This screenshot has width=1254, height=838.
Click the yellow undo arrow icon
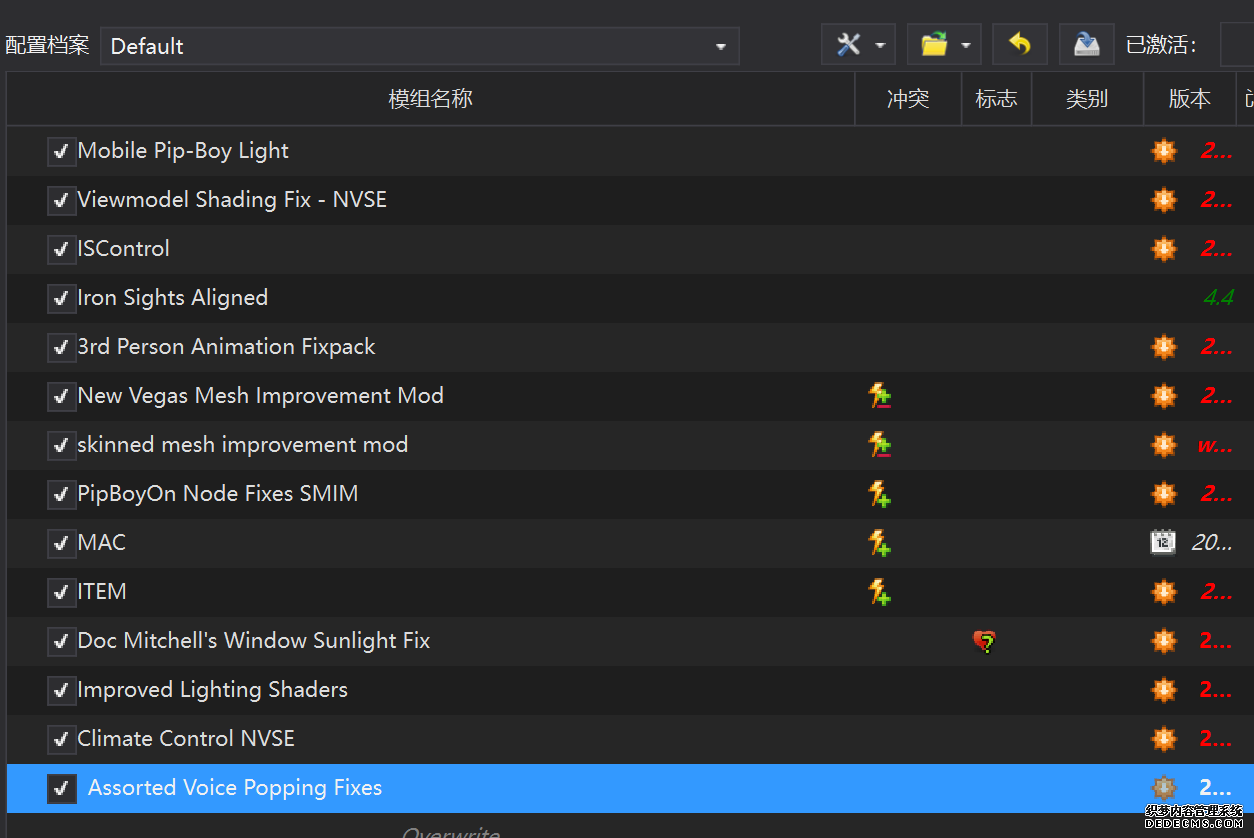pos(1019,45)
